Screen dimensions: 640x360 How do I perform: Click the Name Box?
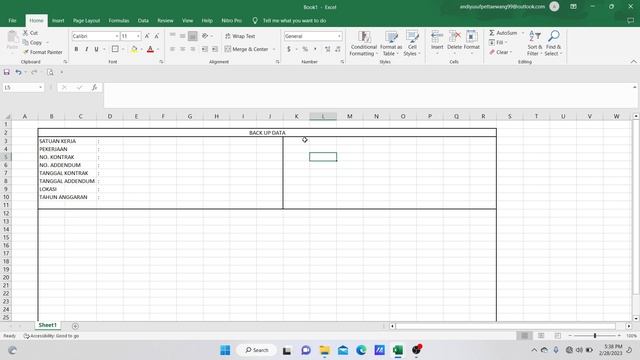[23, 87]
